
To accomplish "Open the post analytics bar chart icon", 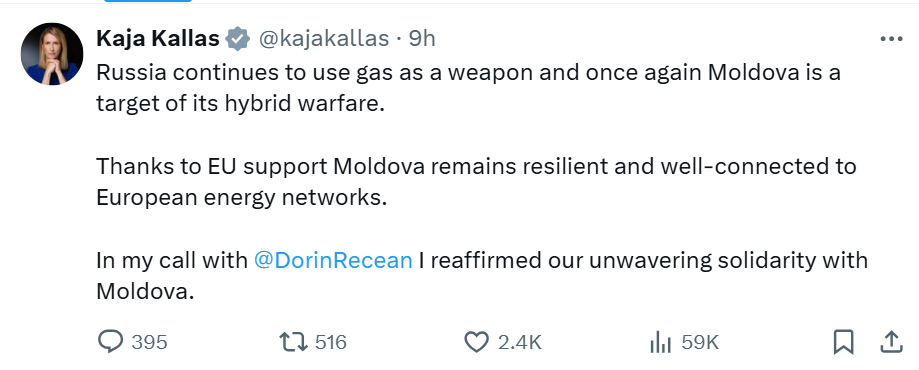I will [x=661, y=341].
